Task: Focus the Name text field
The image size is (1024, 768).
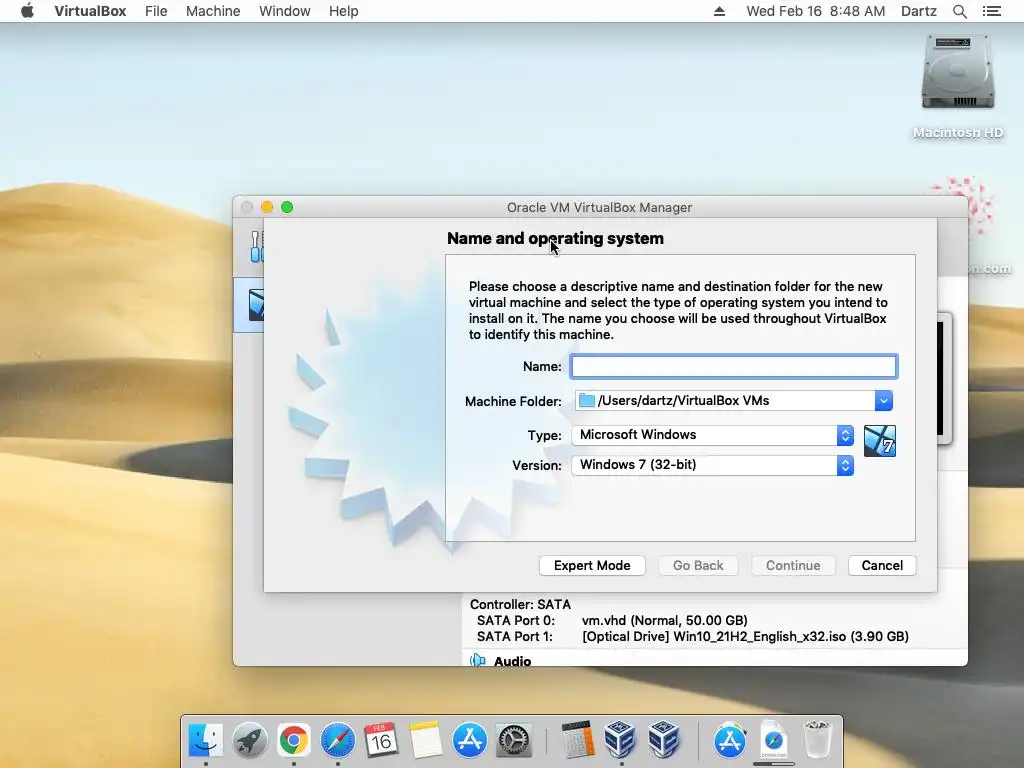Action: pyautogui.click(x=733, y=366)
